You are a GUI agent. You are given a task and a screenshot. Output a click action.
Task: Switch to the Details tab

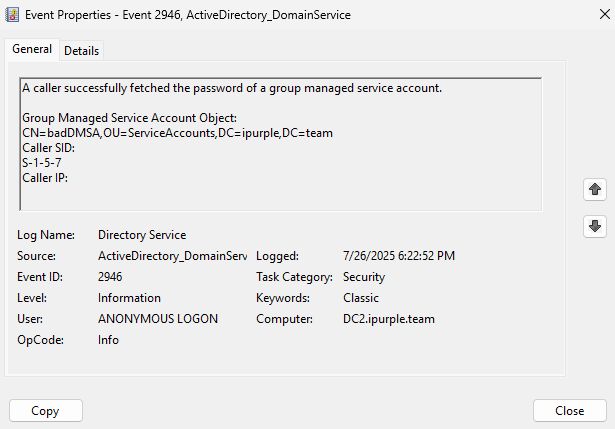82,51
